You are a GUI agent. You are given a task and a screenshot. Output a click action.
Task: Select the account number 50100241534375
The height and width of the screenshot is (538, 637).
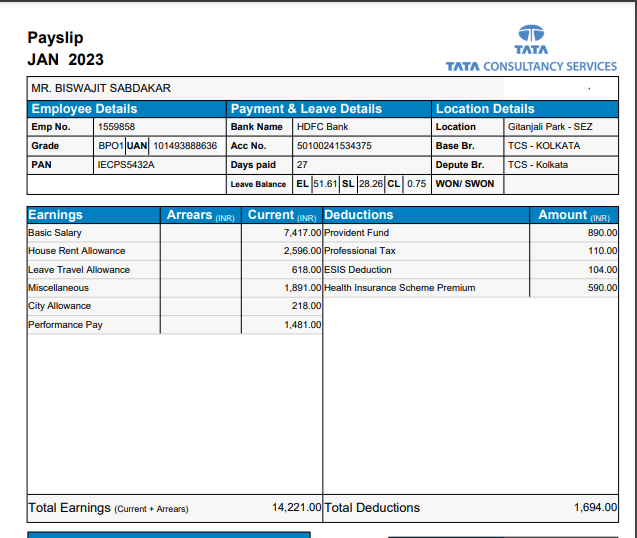(x=334, y=146)
